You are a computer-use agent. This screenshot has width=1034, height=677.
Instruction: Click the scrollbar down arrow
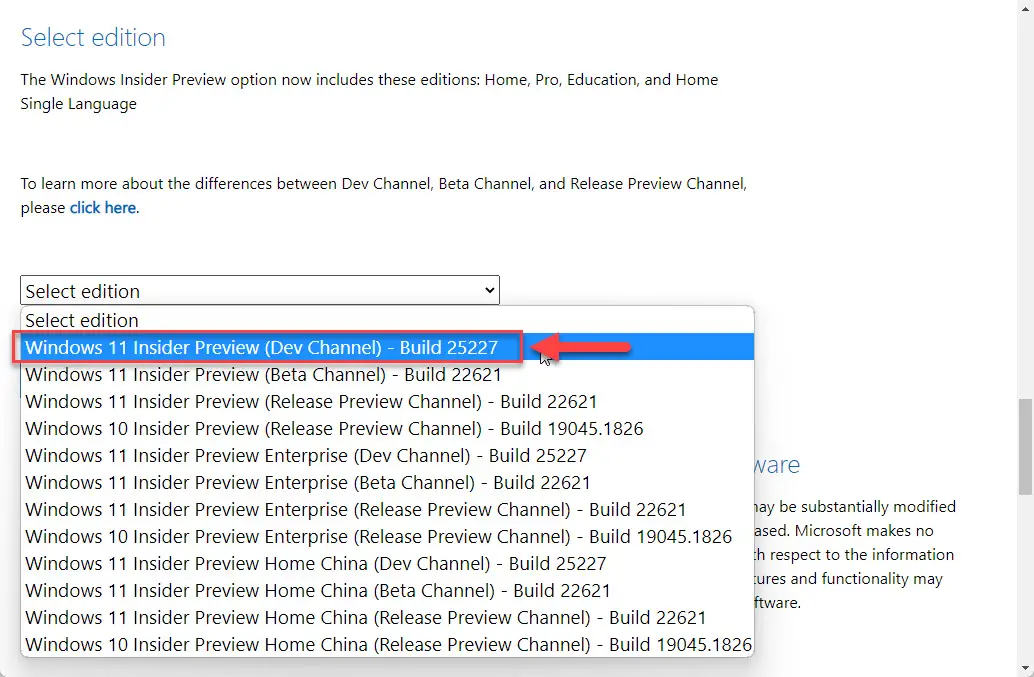coord(1025,668)
